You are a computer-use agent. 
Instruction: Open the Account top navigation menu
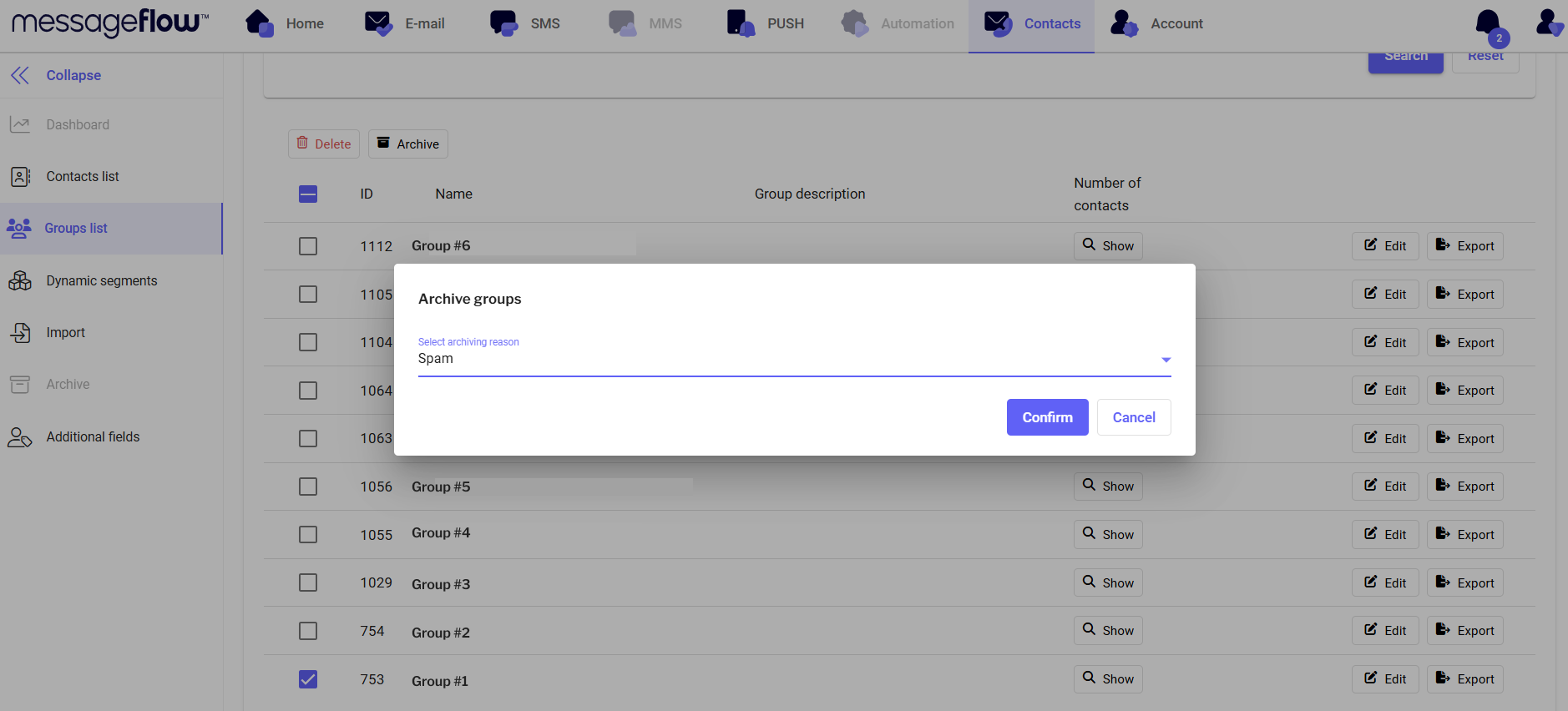[x=1157, y=23]
